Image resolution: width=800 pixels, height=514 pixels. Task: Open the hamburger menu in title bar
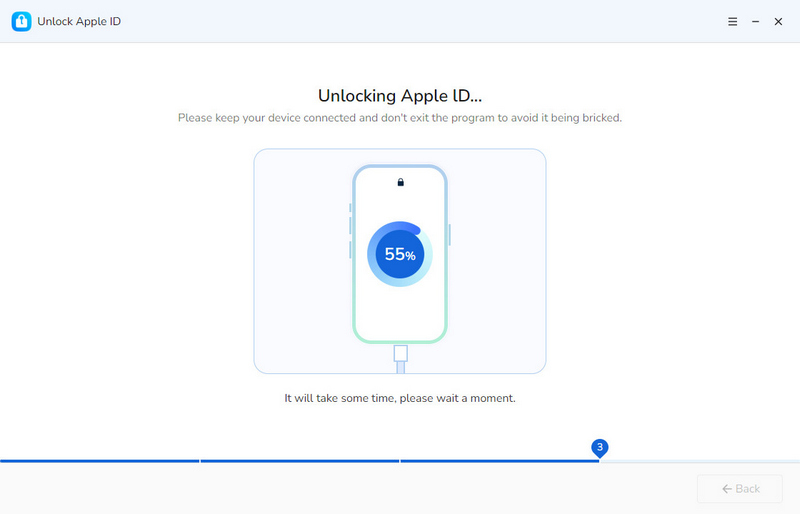[732, 21]
